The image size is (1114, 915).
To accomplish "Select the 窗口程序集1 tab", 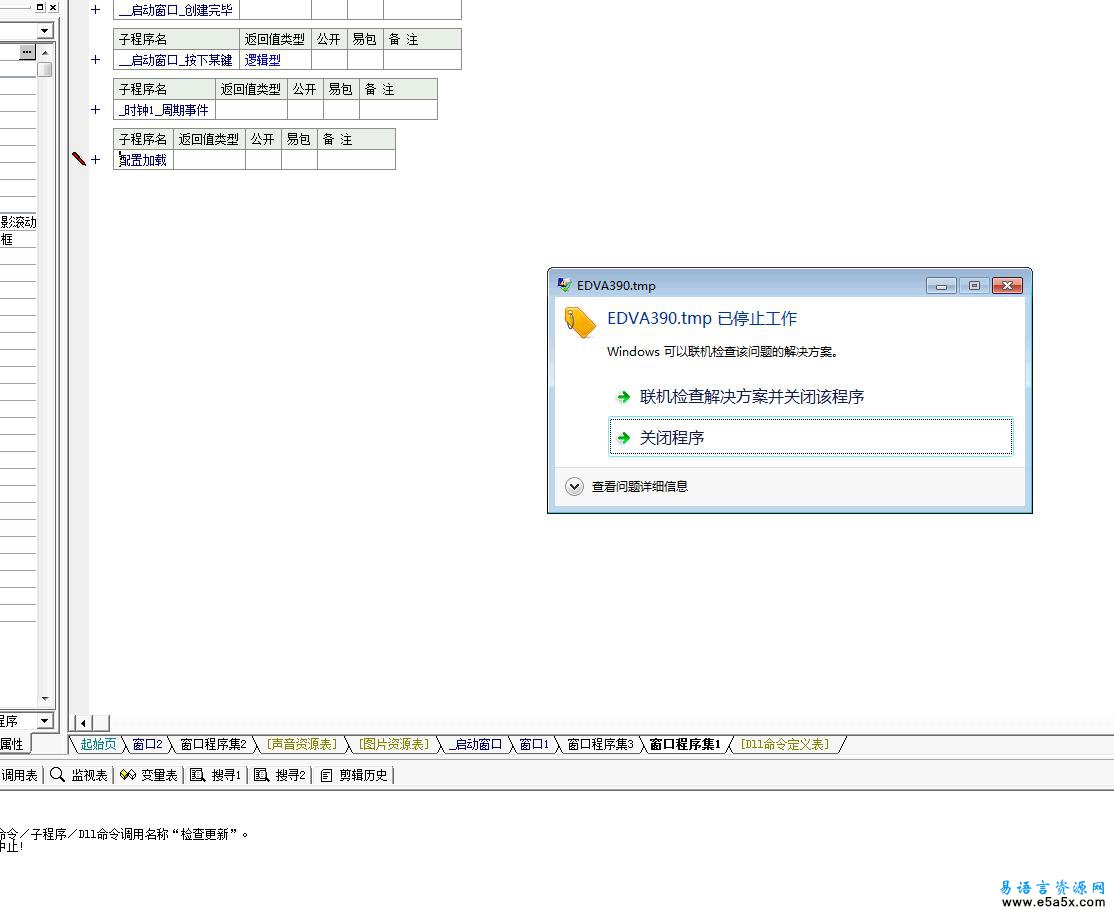I will (x=685, y=744).
